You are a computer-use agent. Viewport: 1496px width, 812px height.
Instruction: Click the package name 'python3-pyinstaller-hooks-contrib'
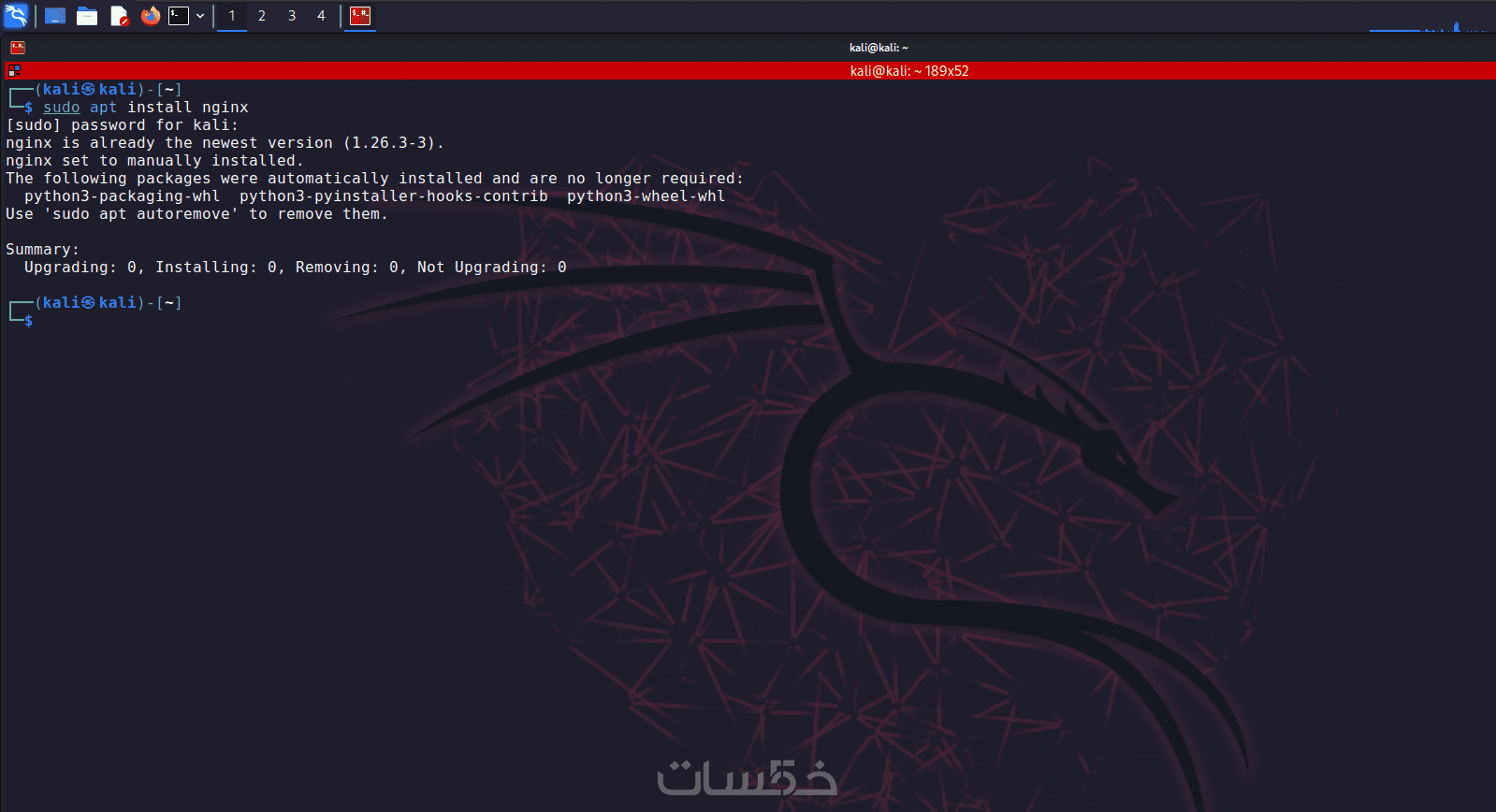[x=394, y=196]
